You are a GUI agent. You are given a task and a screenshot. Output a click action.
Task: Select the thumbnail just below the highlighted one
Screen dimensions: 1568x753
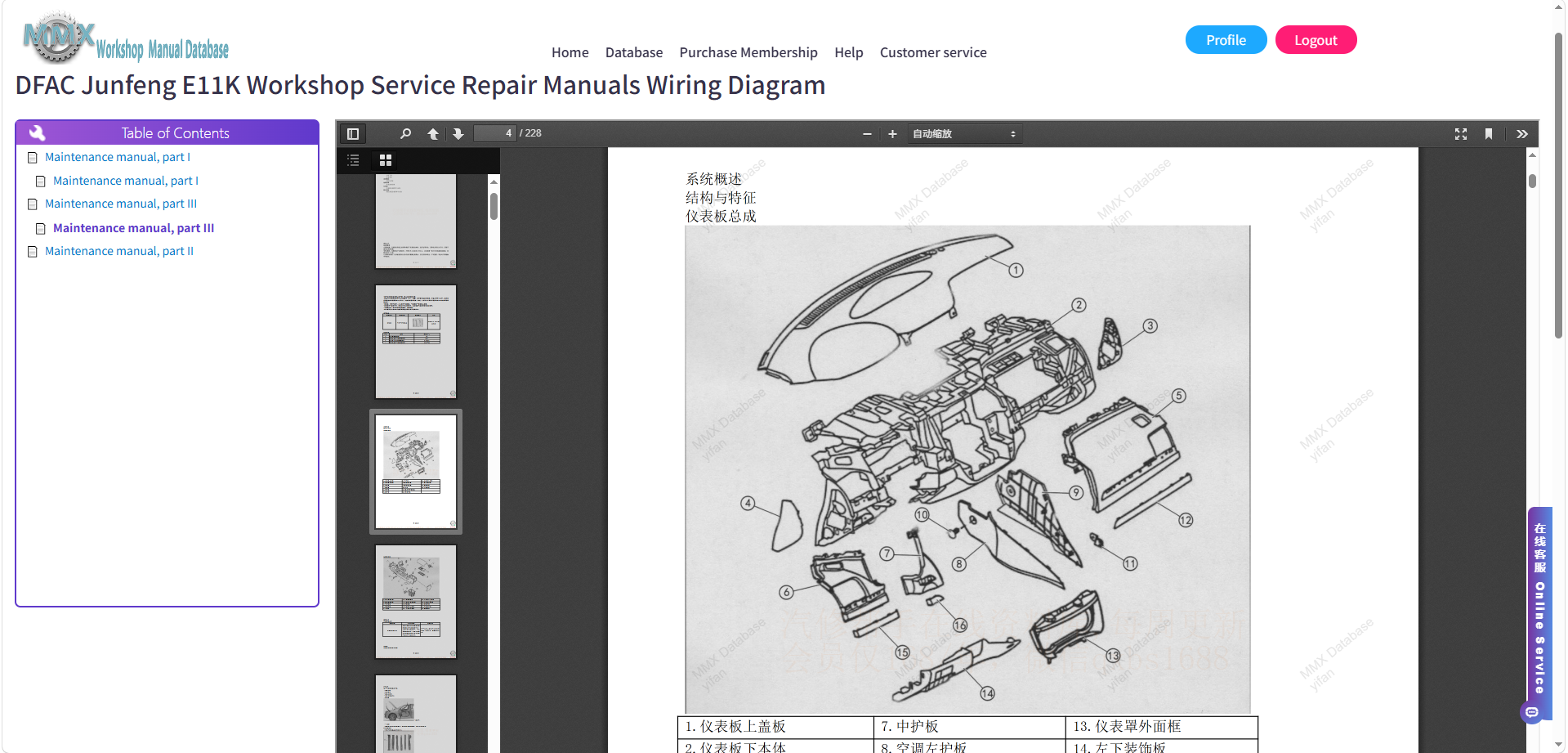[416, 602]
